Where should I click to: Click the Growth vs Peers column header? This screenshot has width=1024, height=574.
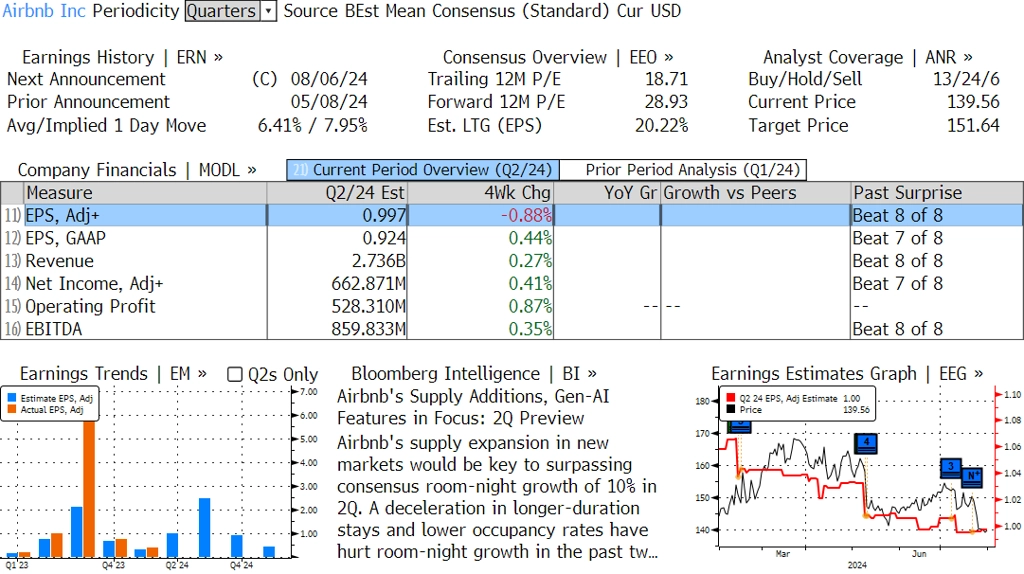point(756,193)
